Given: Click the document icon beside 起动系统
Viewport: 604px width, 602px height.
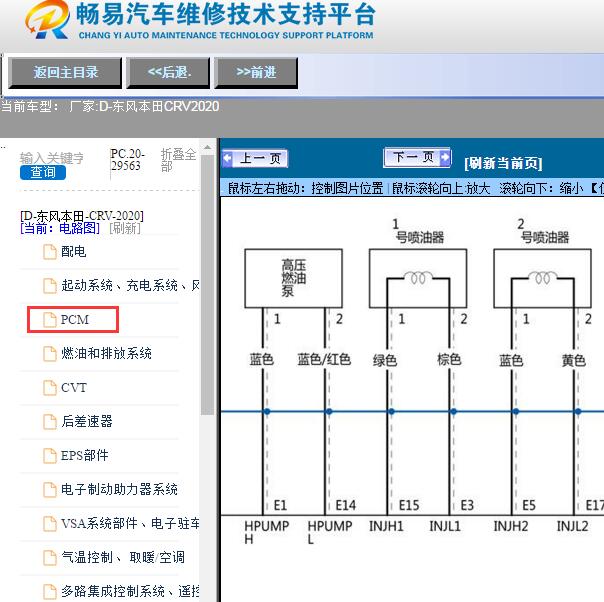Looking at the screenshot, I should (x=50, y=286).
